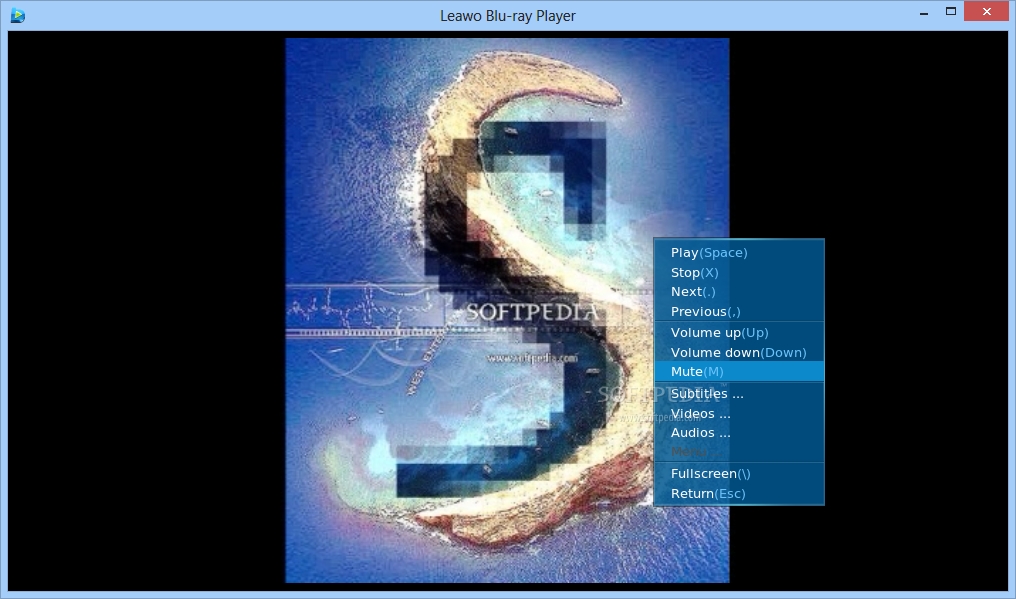Image resolution: width=1016 pixels, height=599 pixels.
Task: Choose Play(Space) in the context menu
Action: tap(739, 253)
